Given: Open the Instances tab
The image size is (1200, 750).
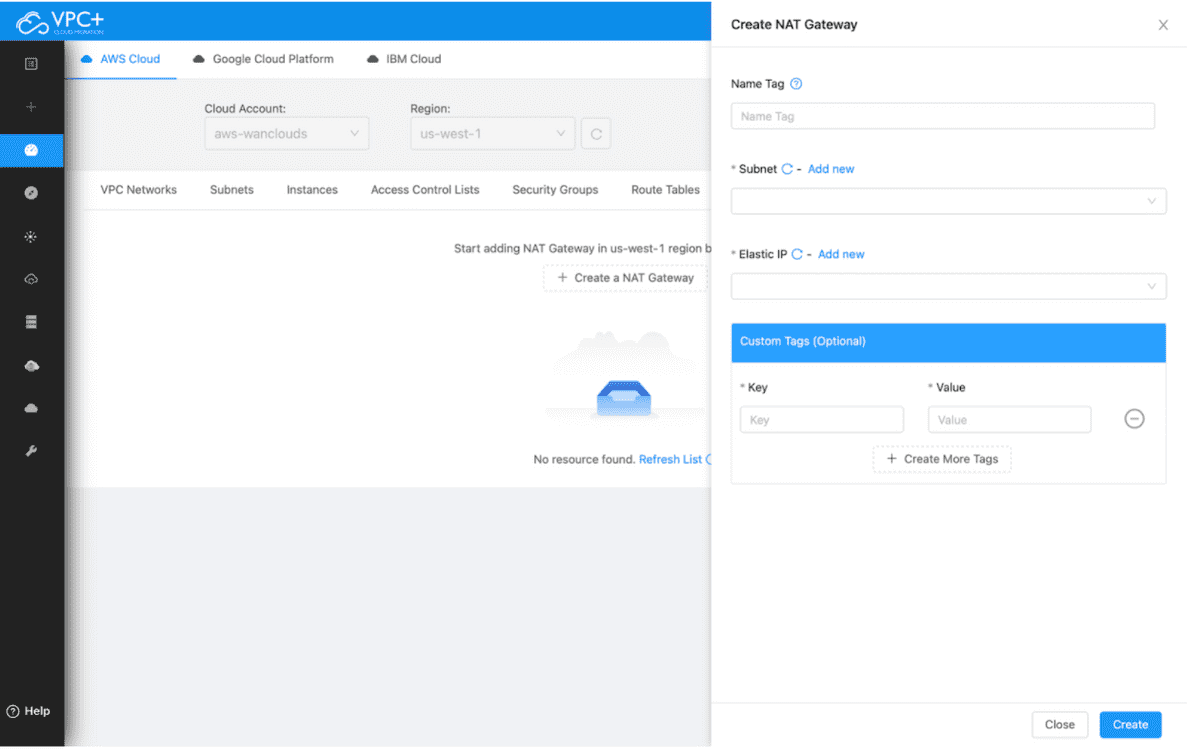Looking at the screenshot, I should 312,190.
